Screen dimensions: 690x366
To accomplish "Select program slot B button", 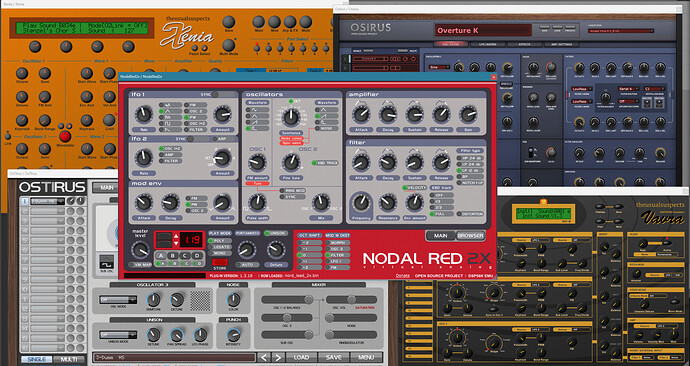I will click(173, 256).
